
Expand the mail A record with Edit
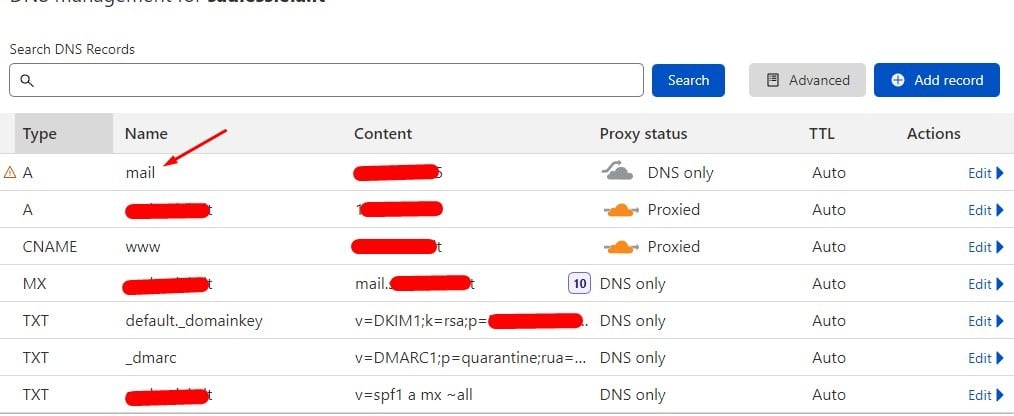985,173
